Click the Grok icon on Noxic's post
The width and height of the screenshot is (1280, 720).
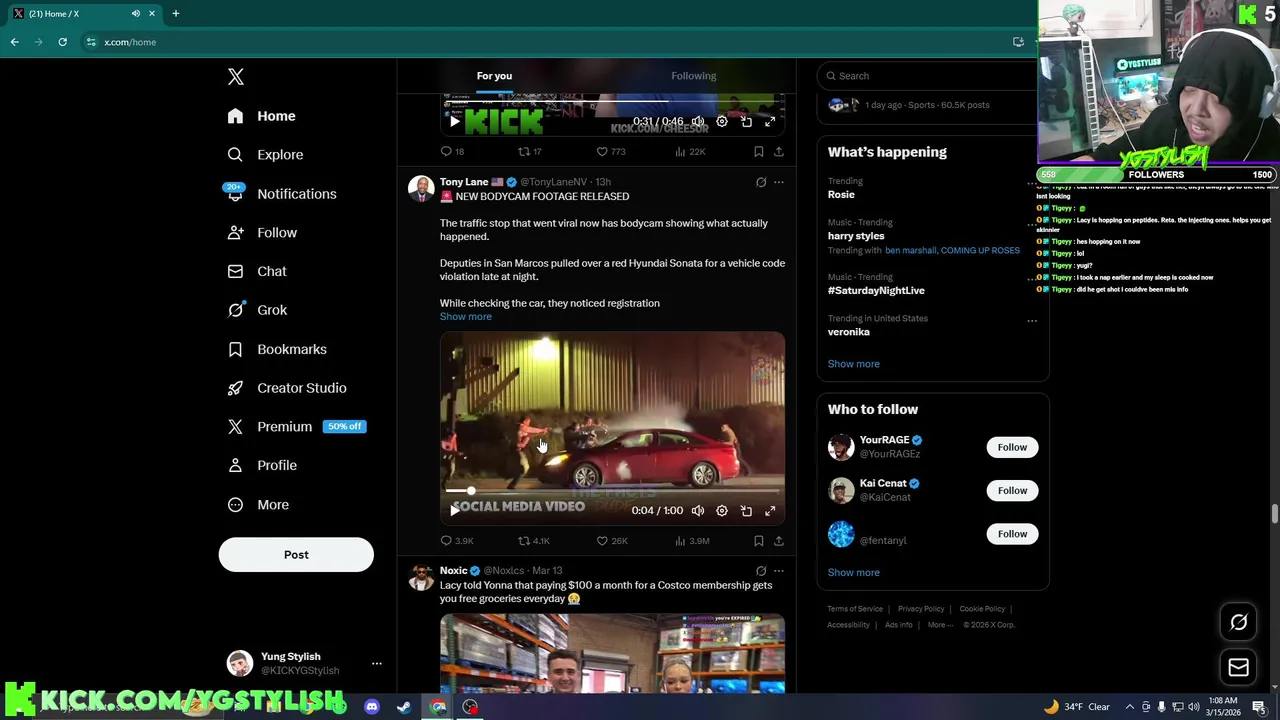[761, 571]
